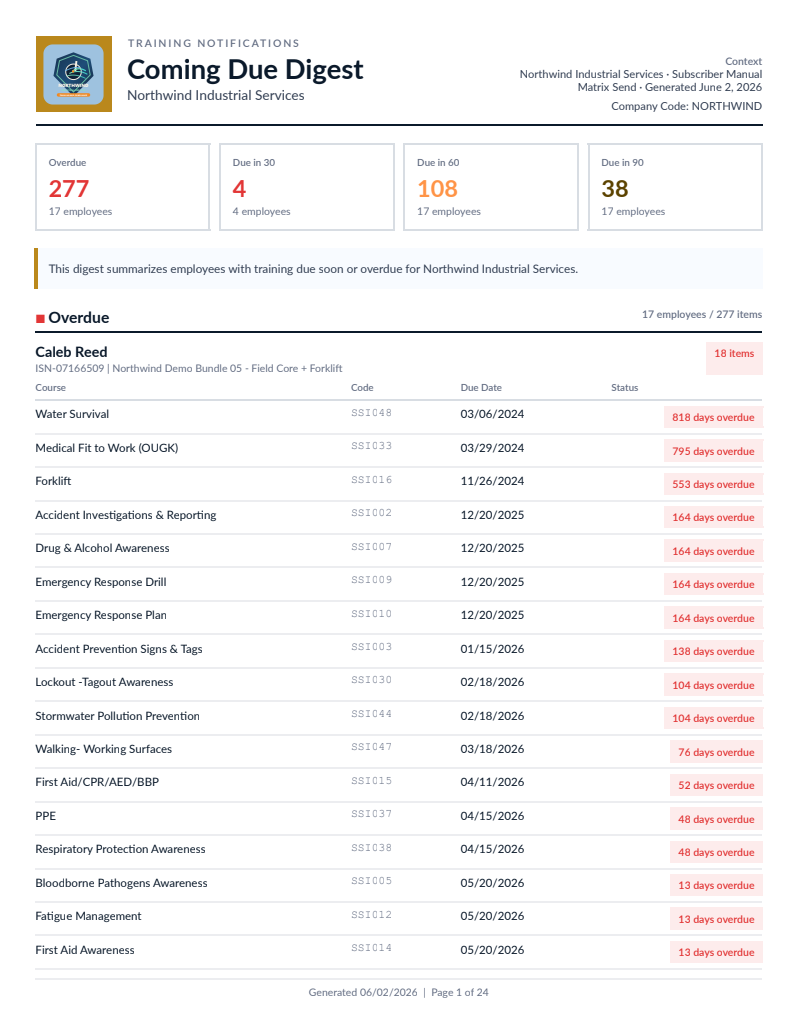Image resolution: width=797 pixels, height=1034 pixels.
Task: Click the PPE course name
Action: [45, 816]
